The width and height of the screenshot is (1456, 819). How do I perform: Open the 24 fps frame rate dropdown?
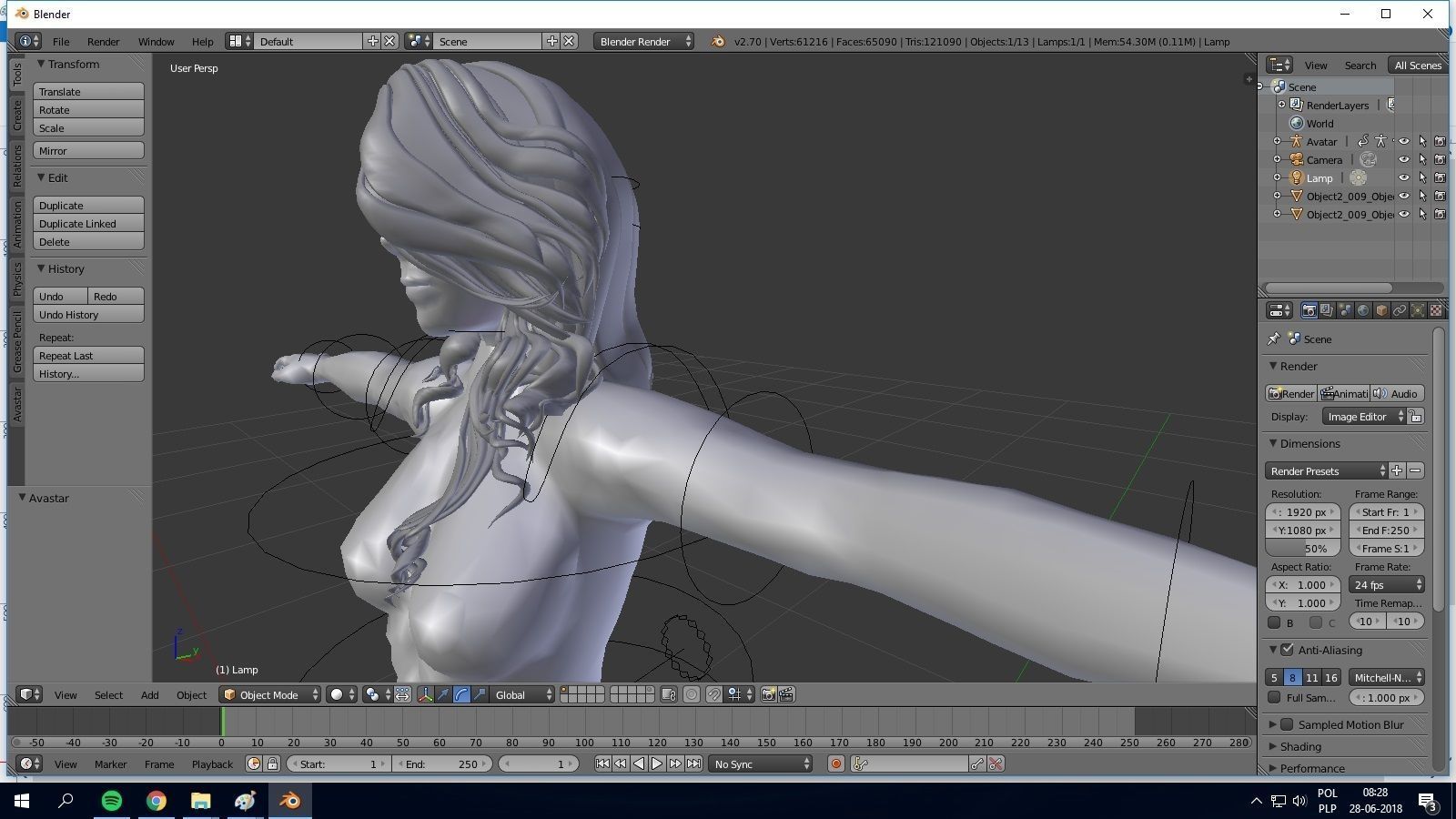click(x=1387, y=584)
